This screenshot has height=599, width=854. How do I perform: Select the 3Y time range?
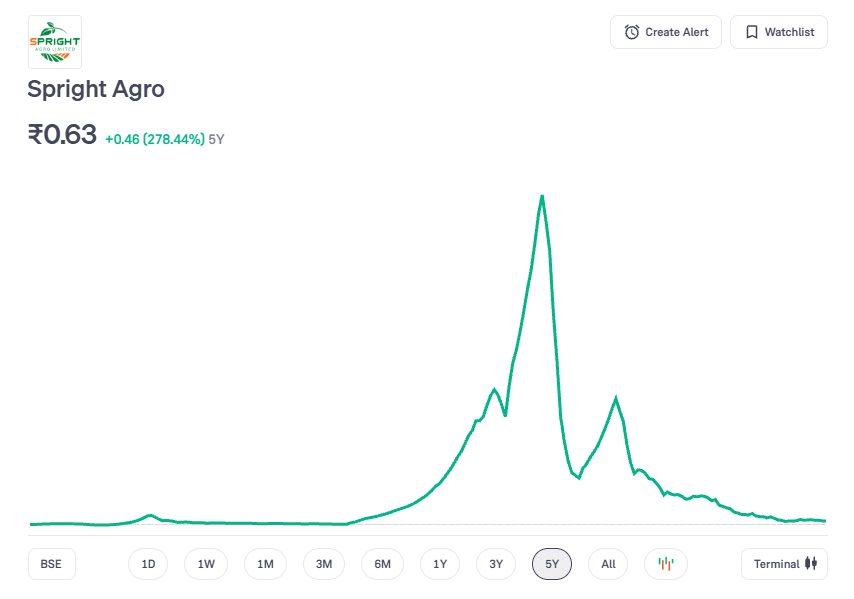tap(496, 564)
